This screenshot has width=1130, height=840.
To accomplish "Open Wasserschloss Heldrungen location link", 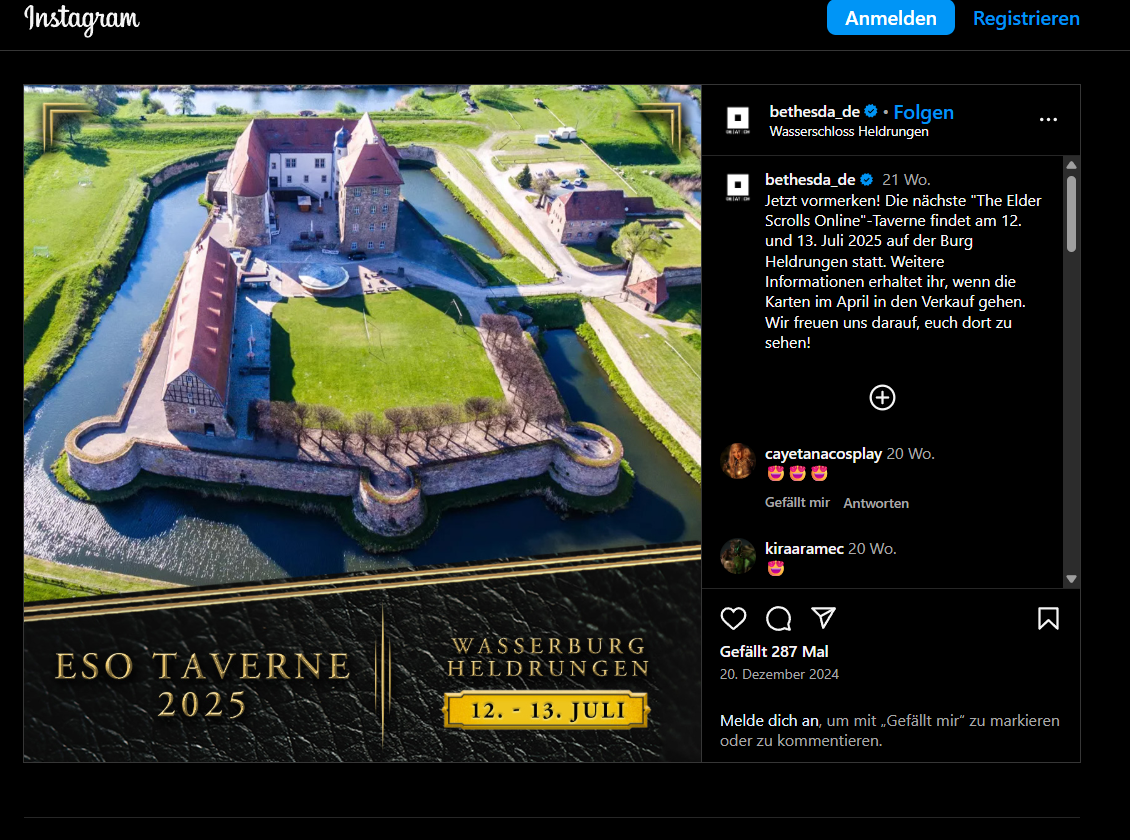I will [x=848, y=131].
